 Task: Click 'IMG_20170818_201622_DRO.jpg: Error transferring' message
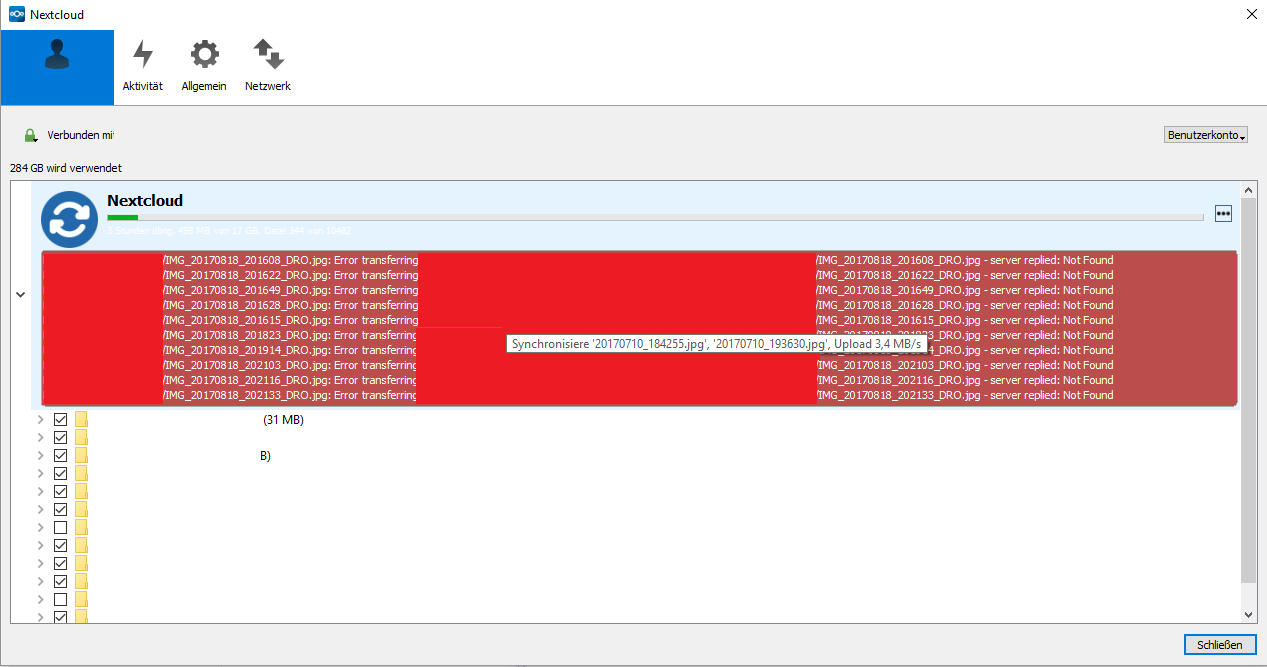point(290,275)
